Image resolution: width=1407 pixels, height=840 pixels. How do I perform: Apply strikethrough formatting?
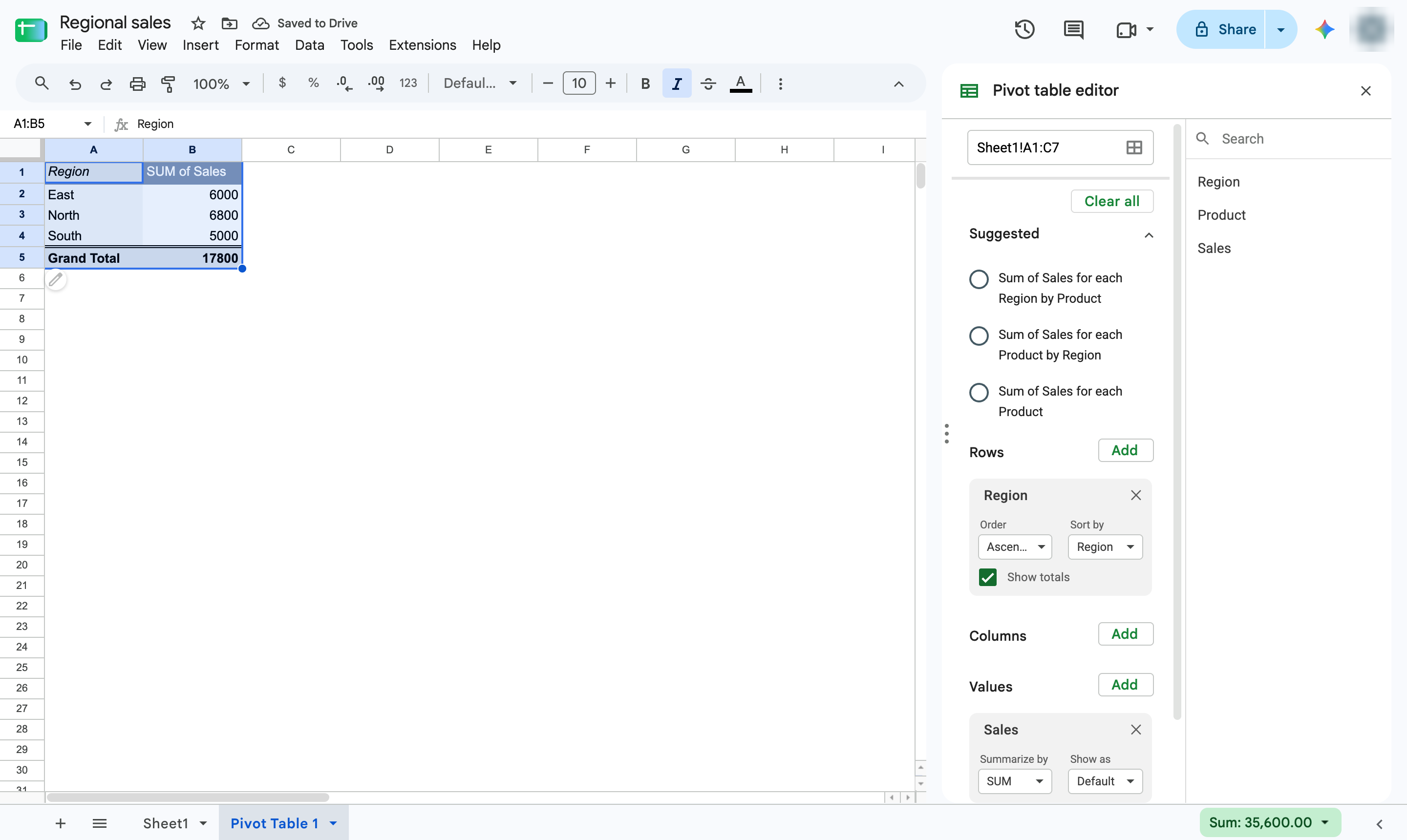tap(708, 84)
